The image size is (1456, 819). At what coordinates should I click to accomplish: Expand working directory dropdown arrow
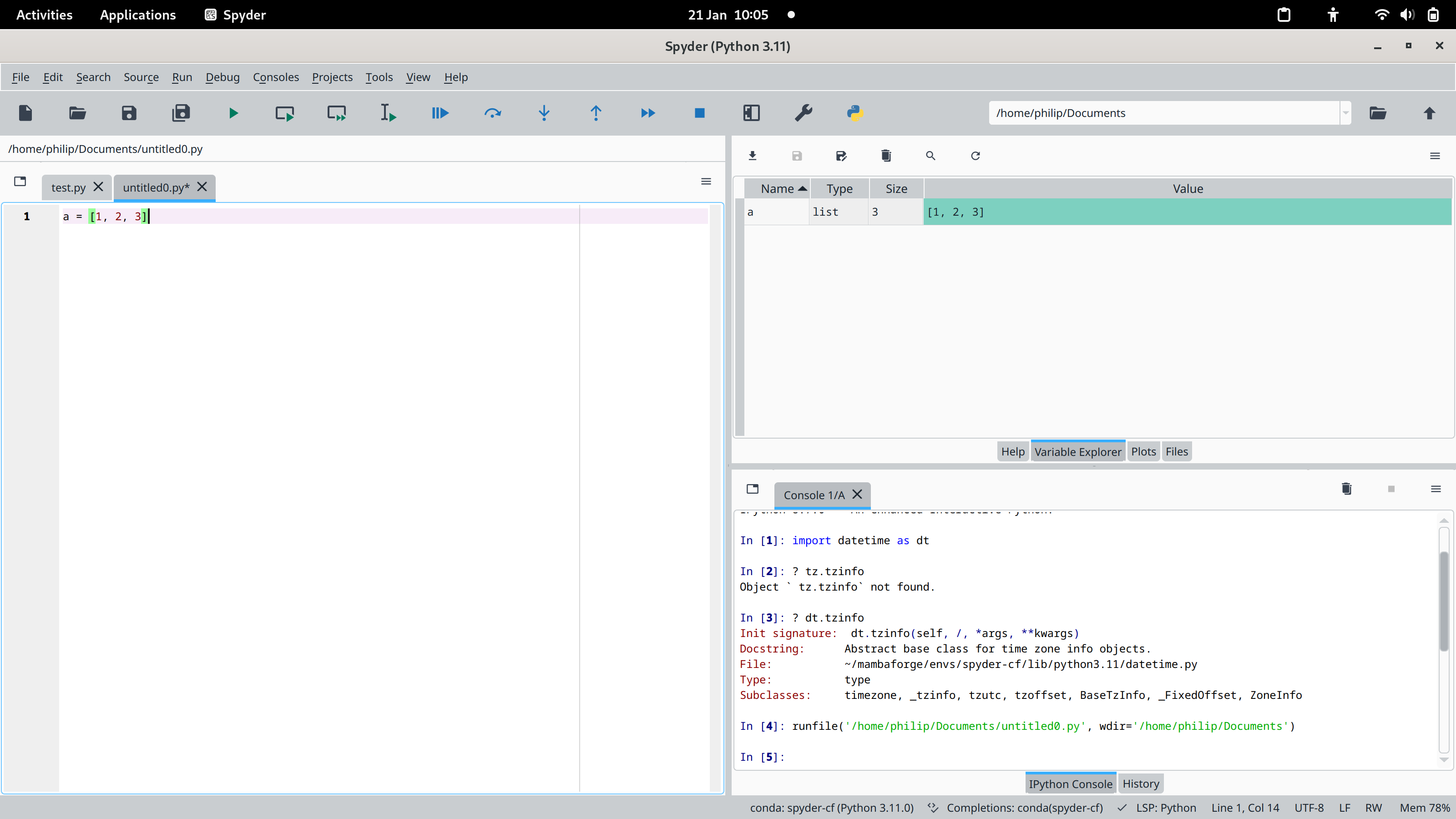(1345, 113)
